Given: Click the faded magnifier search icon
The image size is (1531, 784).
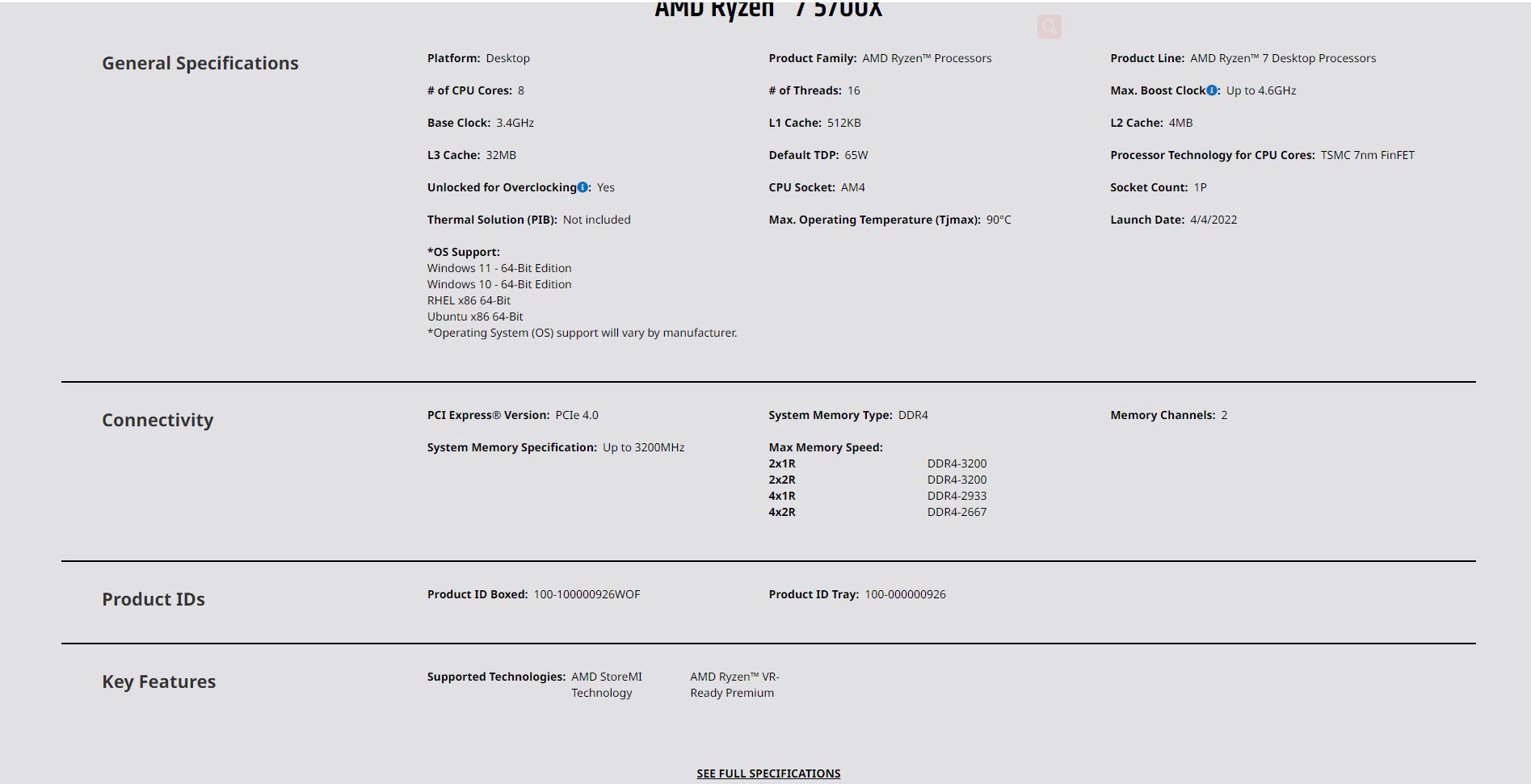Looking at the screenshot, I should tap(1049, 27).
